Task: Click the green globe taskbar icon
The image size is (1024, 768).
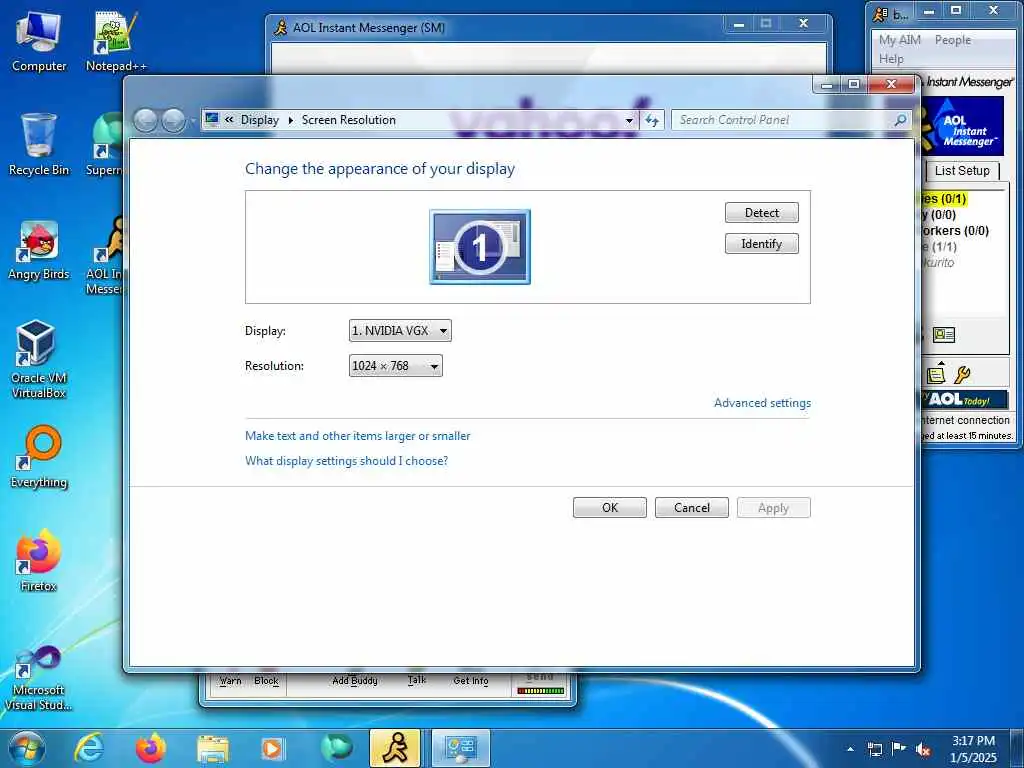Action: tap(336, 748)
